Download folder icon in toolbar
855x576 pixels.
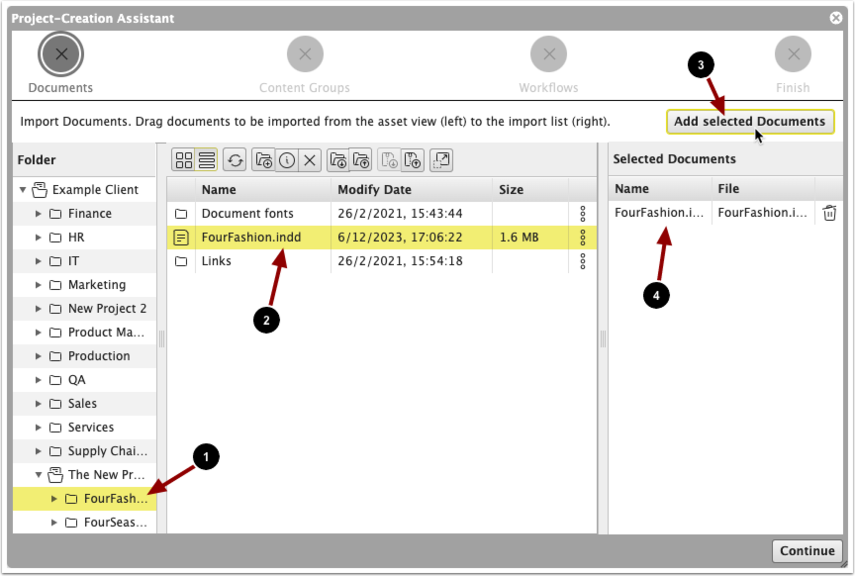(338, 160)
